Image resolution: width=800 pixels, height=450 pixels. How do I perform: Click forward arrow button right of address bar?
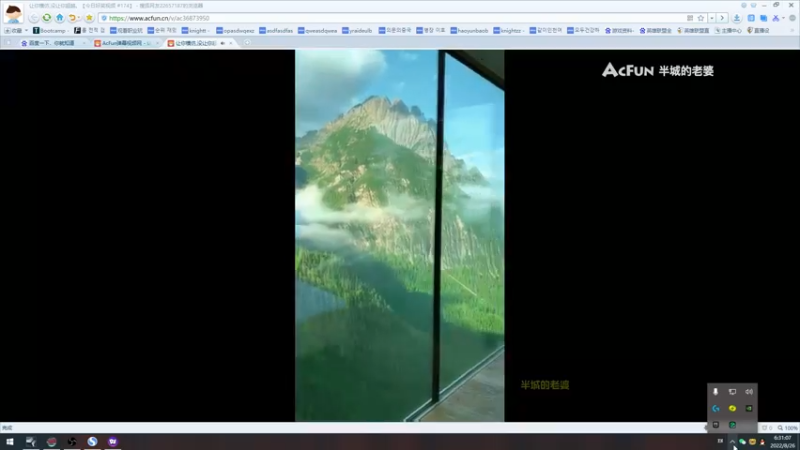coord(721,18)
